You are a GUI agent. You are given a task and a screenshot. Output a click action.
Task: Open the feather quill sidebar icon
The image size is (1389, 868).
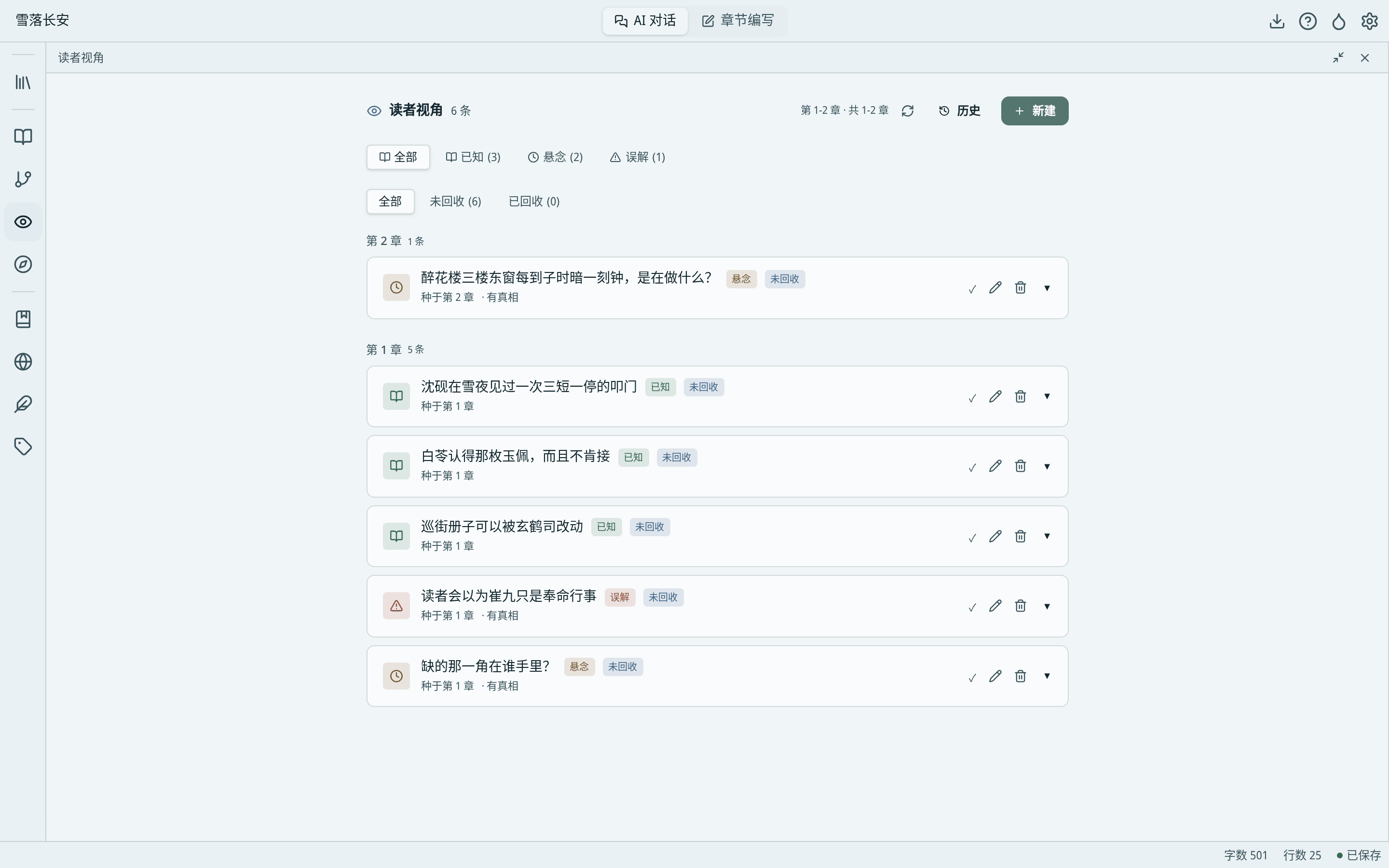pos(23,404)
